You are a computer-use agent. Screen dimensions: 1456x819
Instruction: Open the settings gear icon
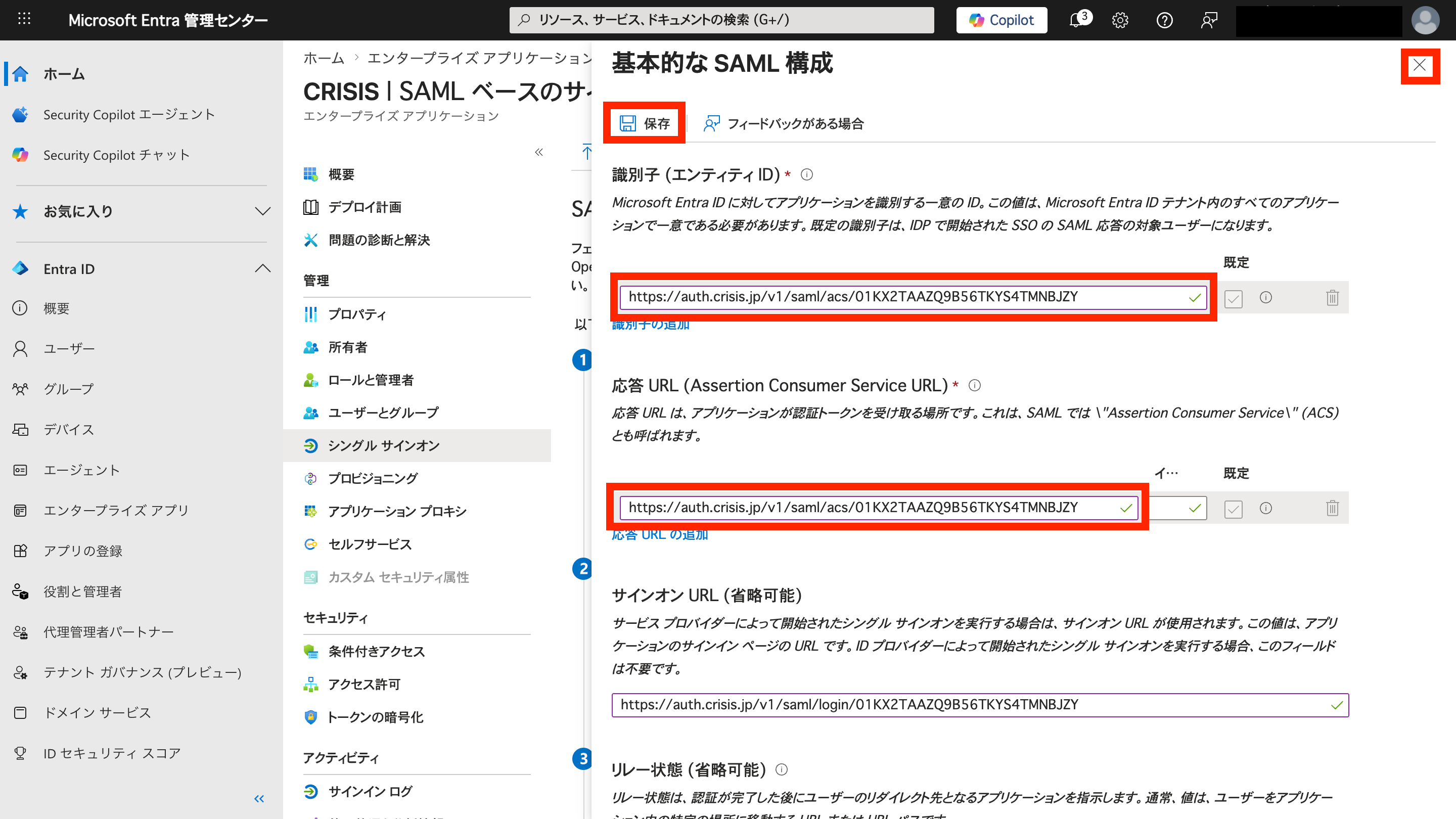click(1120, 20)
